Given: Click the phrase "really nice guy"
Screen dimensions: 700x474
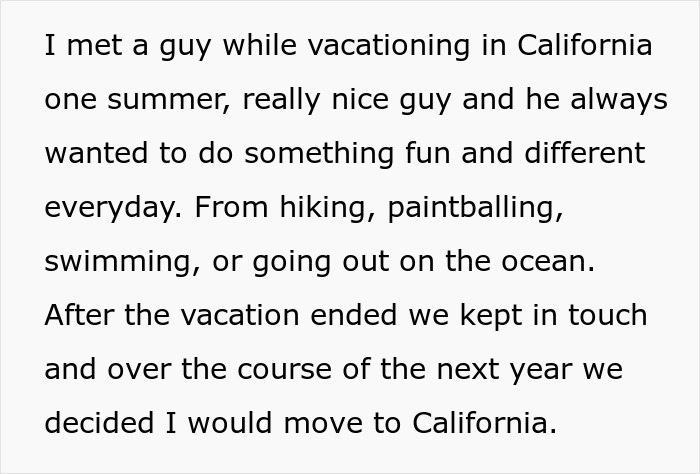Looking at the screenshot, I should point(340,100).
